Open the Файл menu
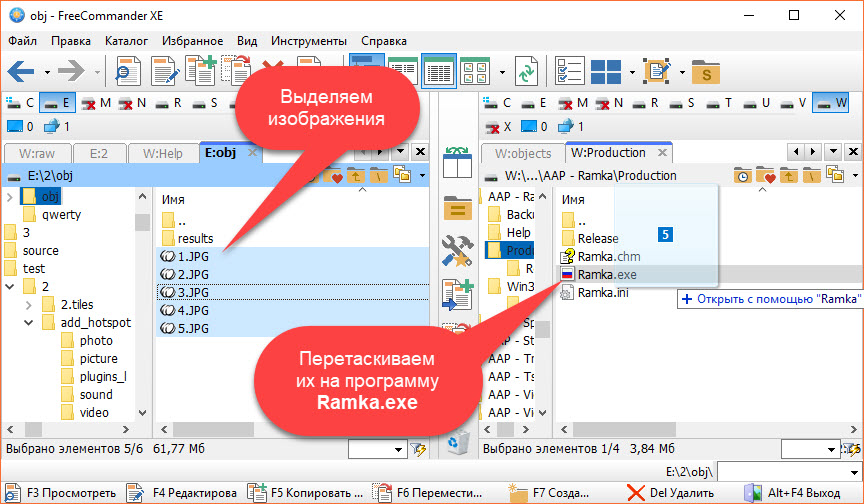Image resolution: width=864 pixels, height=504 pixels. [x=23, y=41]
